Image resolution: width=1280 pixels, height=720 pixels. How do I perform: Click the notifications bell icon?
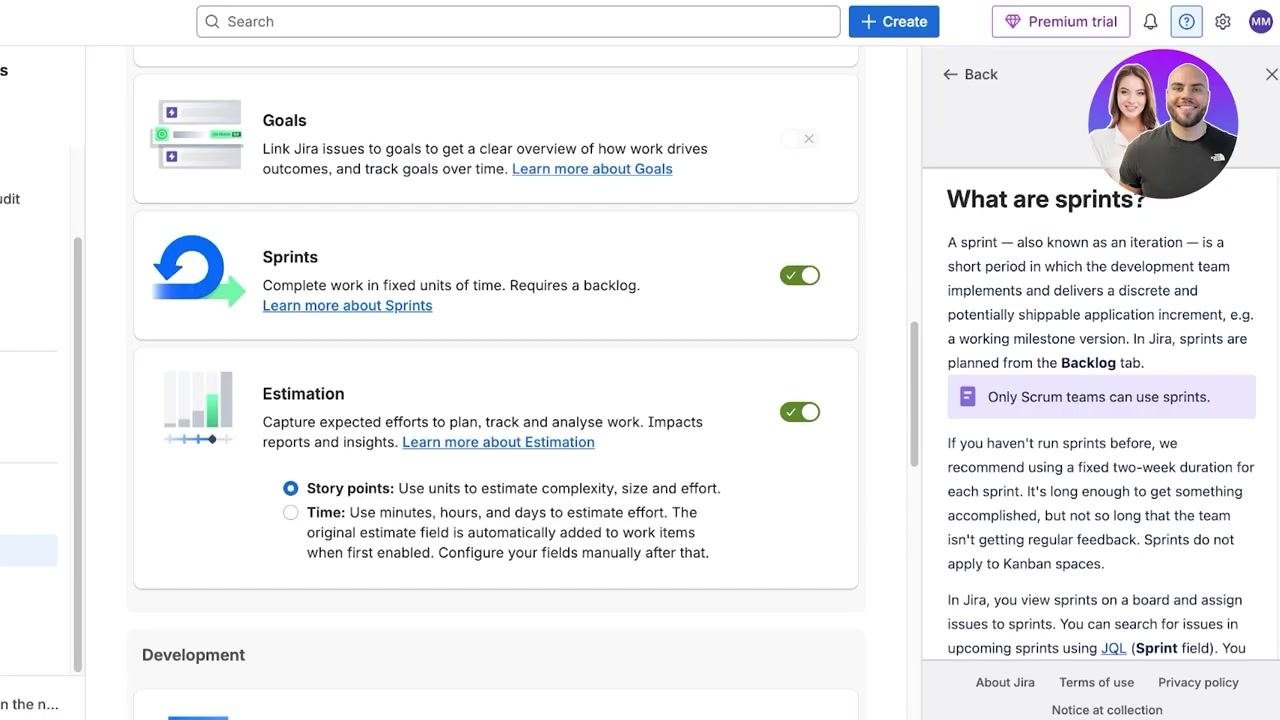pyautogui.click(x=1150, y=22)
